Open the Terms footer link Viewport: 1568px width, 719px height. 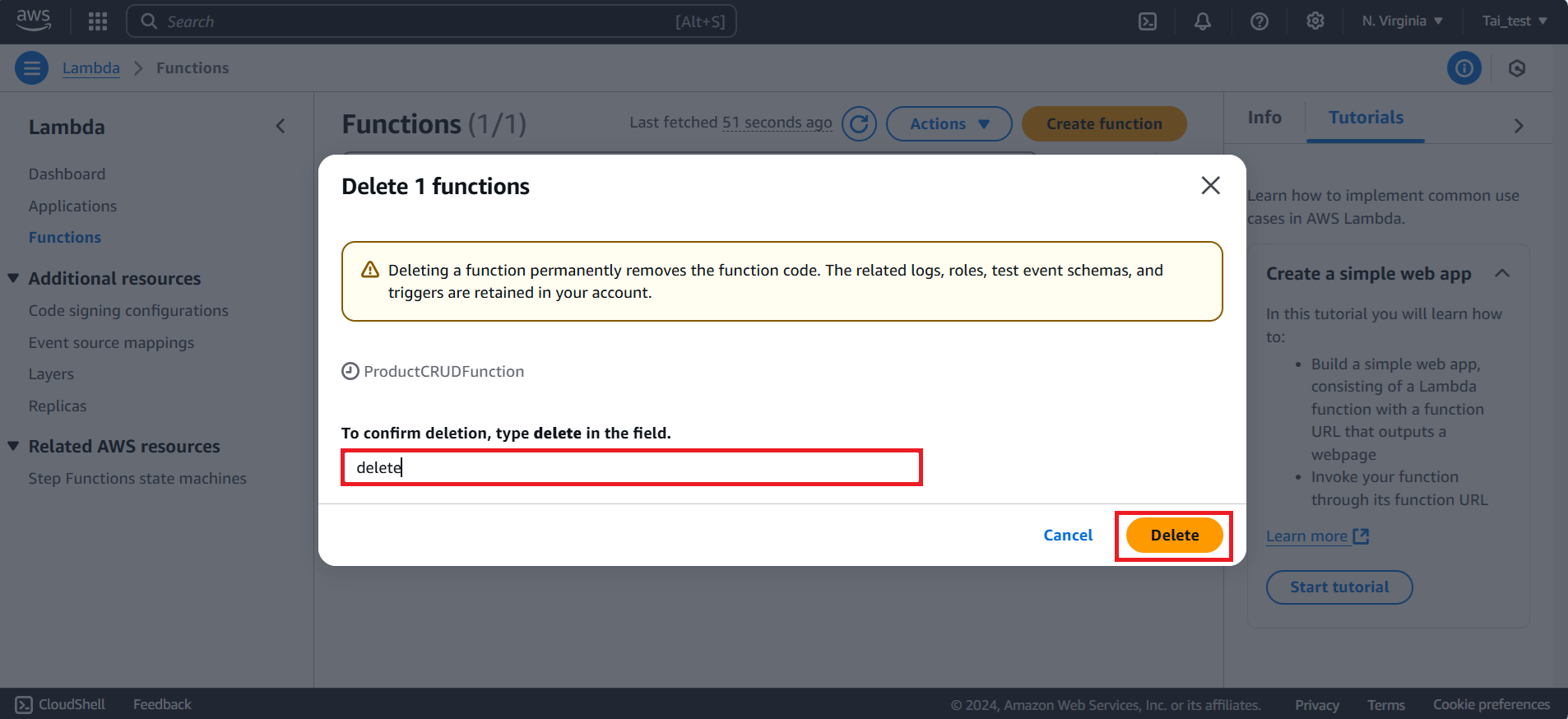pos(1386,706)
